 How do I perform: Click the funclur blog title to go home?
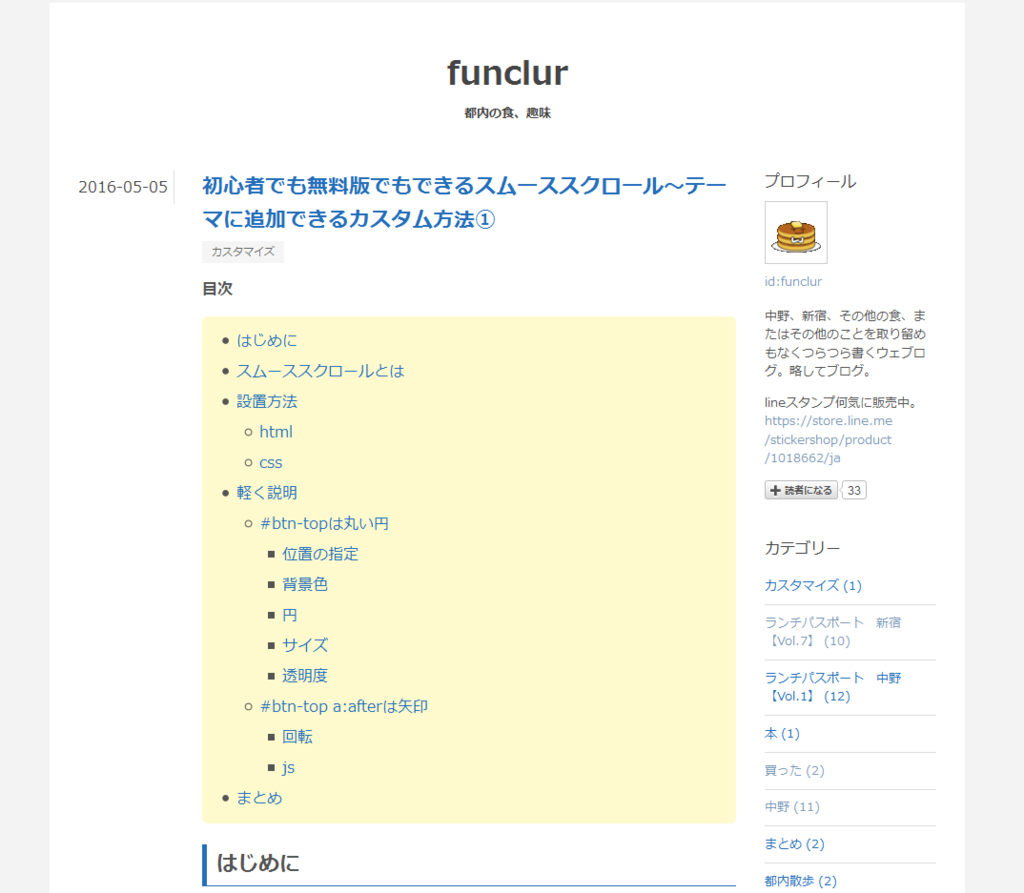506,71
